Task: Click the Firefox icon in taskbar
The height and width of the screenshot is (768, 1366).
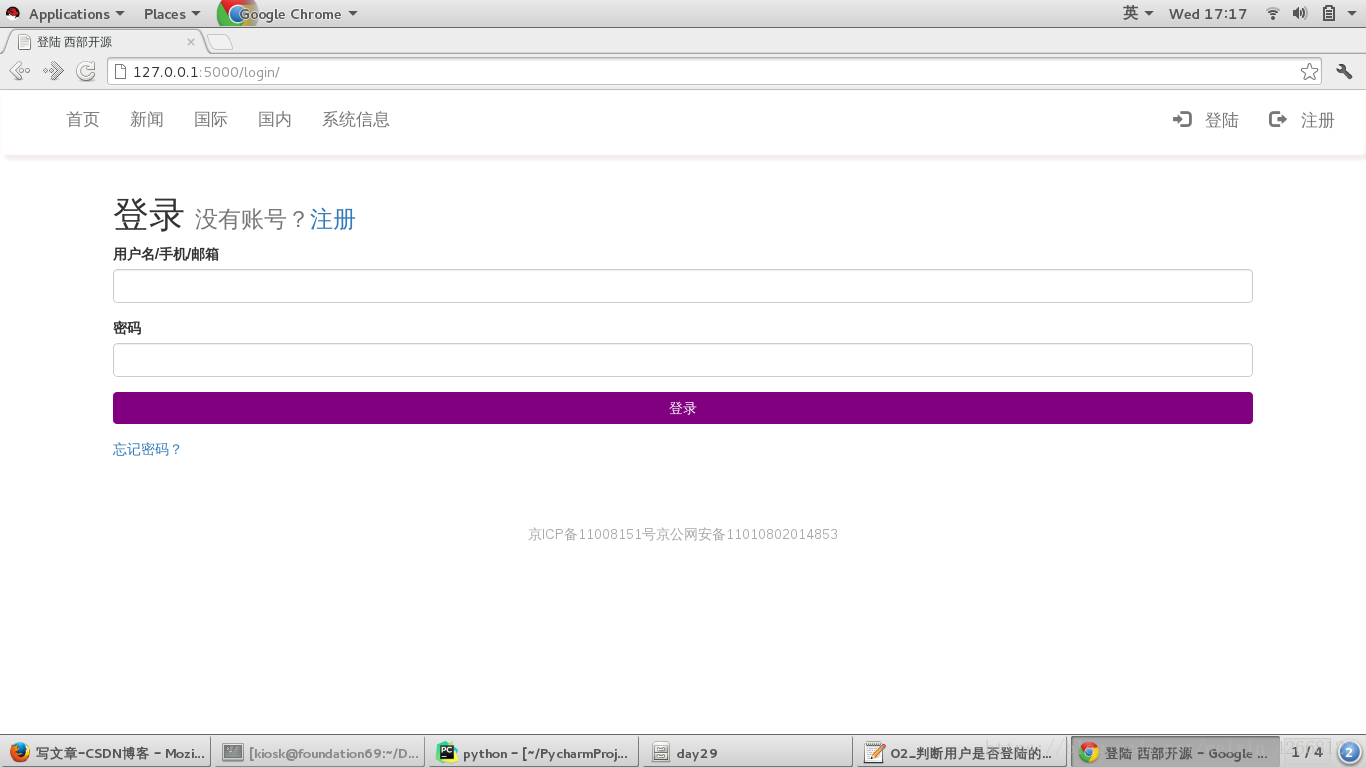Action: coord(20,752)
